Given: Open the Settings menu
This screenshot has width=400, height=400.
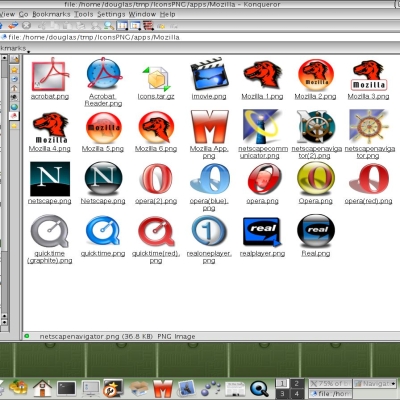Looking at the screenshot, I should coord(111,14).
